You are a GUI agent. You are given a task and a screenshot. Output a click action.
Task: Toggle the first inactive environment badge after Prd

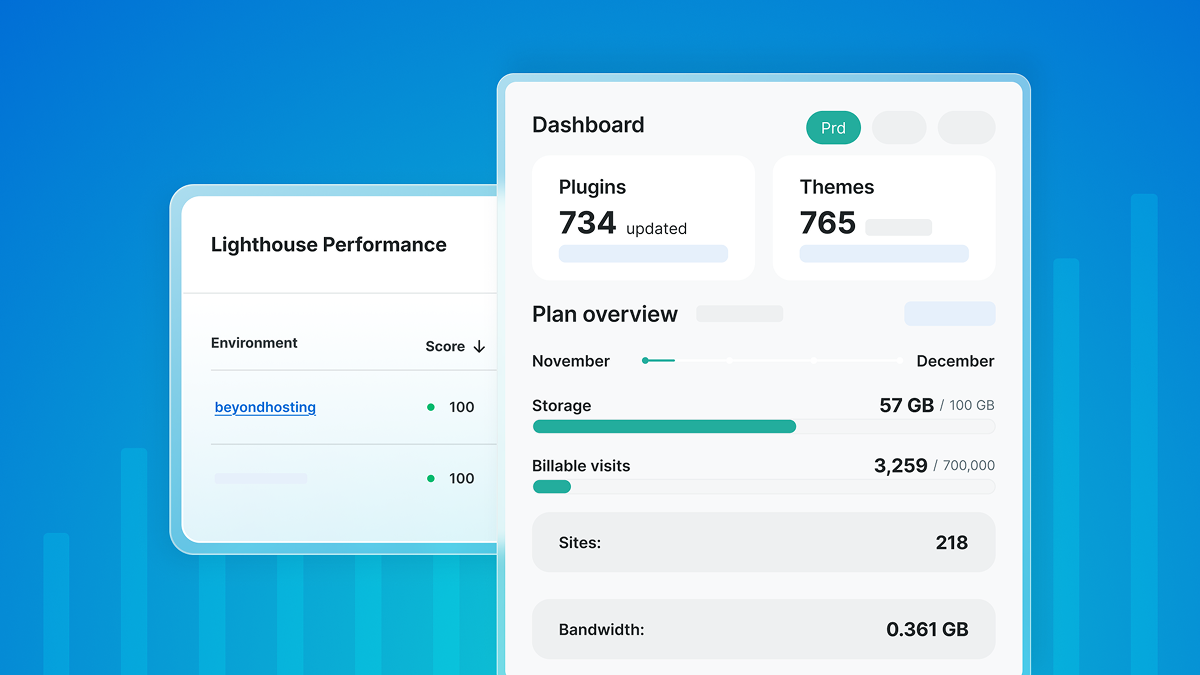click(898, 127)
